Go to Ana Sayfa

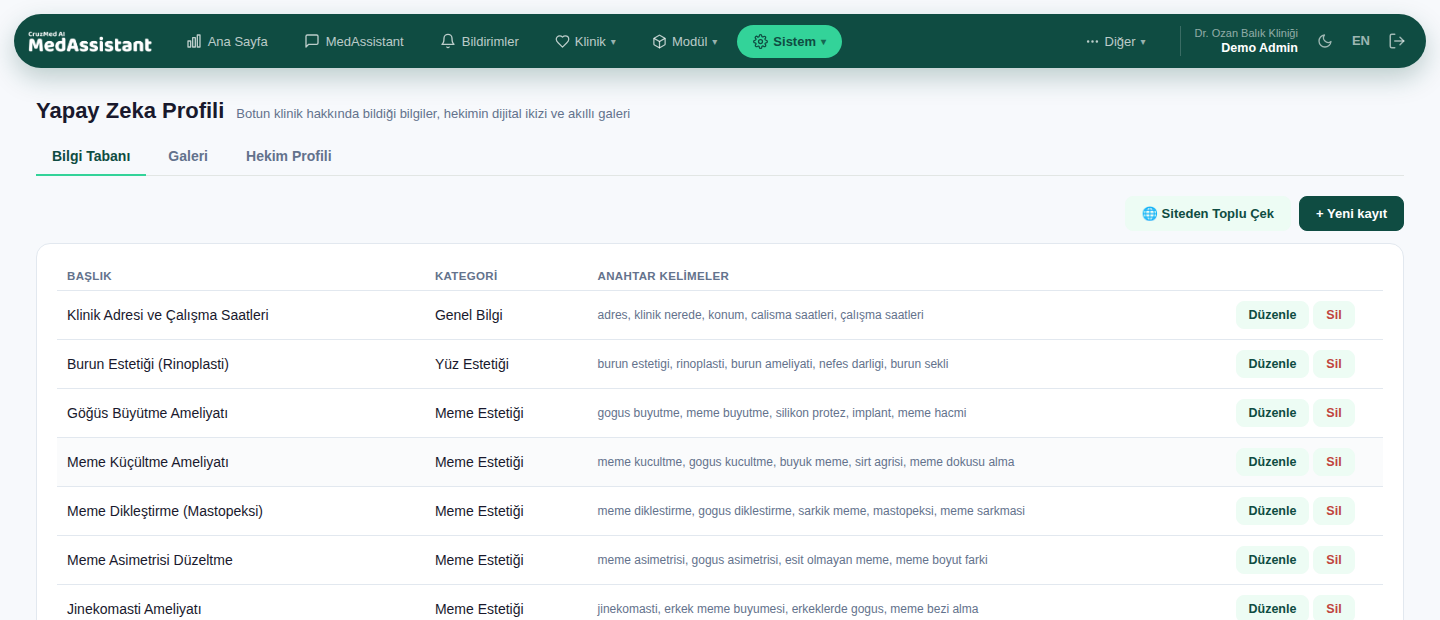coord(227,41)
